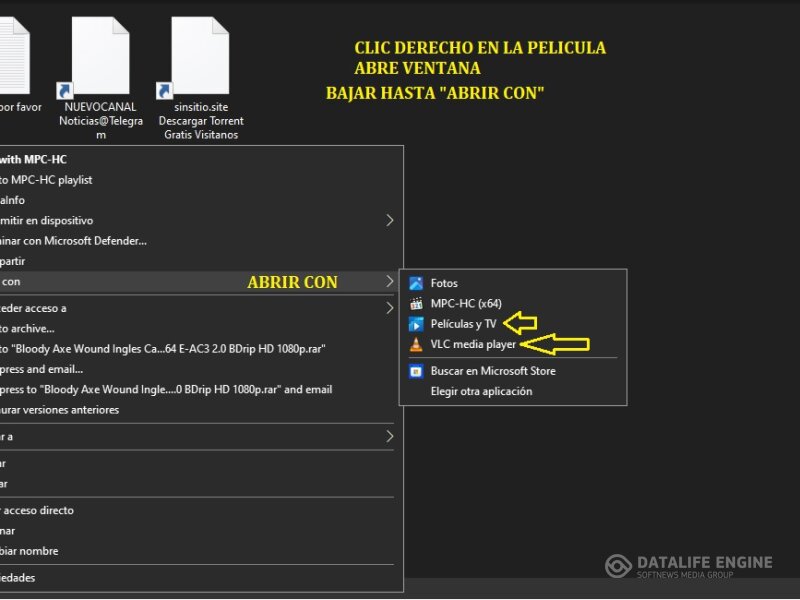Choose 'Add to MPC-HC playlist' entry

(x=45, y=180)
